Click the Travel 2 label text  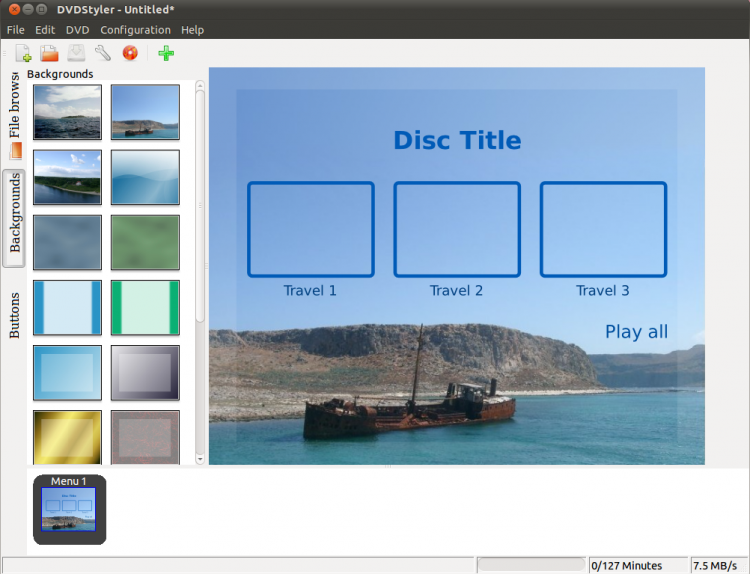pos(456,290)
